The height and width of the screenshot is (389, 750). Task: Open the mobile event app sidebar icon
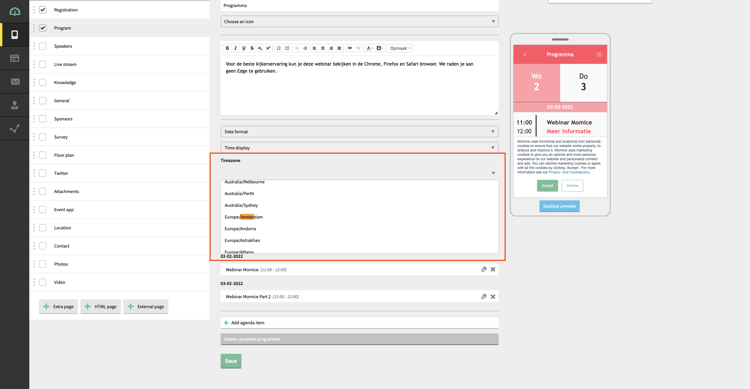coord(14,34)
